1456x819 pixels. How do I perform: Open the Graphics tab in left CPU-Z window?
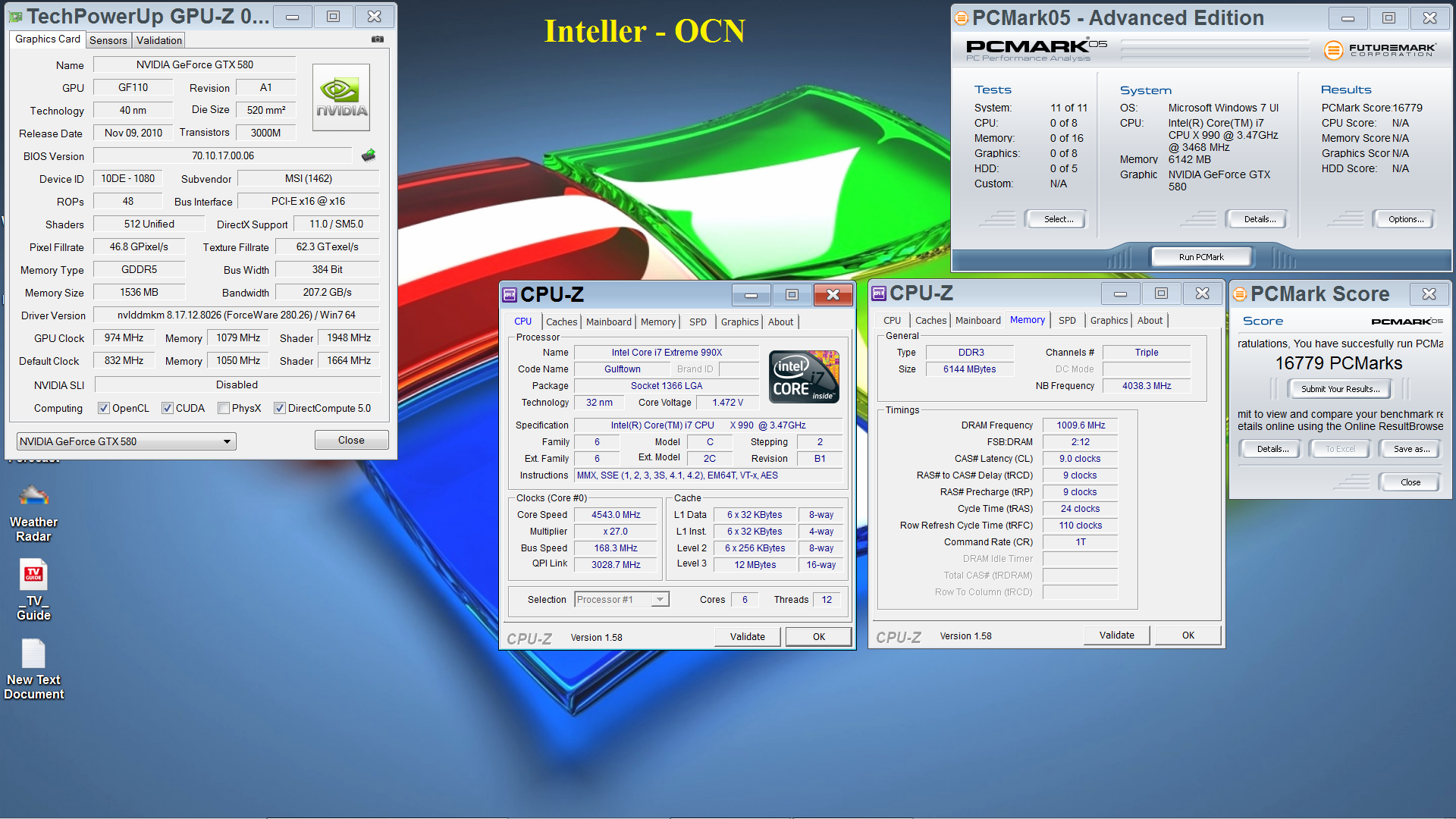[x=739, y=322]
